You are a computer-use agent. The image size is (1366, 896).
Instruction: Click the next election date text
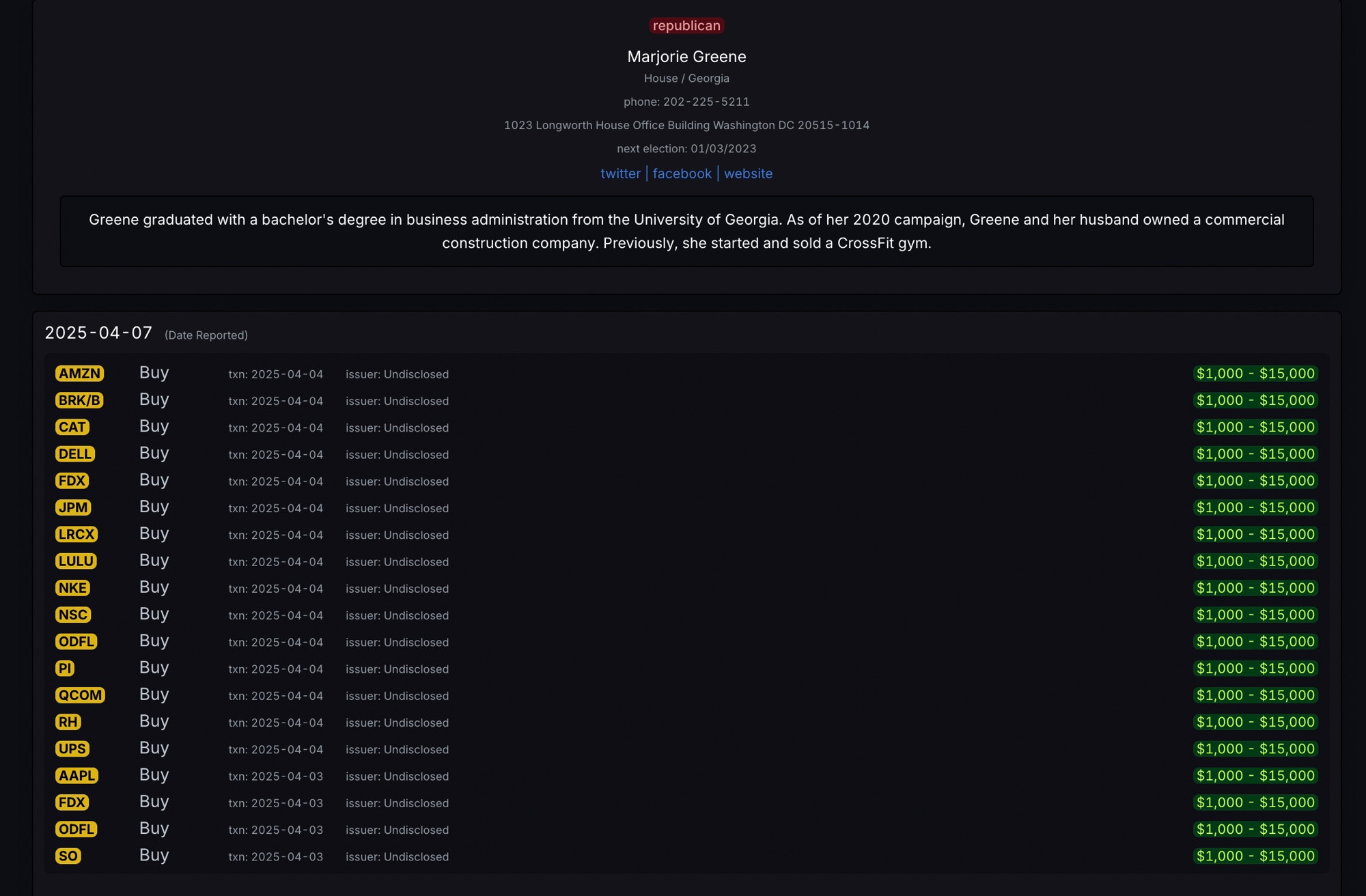pos(686,149)
